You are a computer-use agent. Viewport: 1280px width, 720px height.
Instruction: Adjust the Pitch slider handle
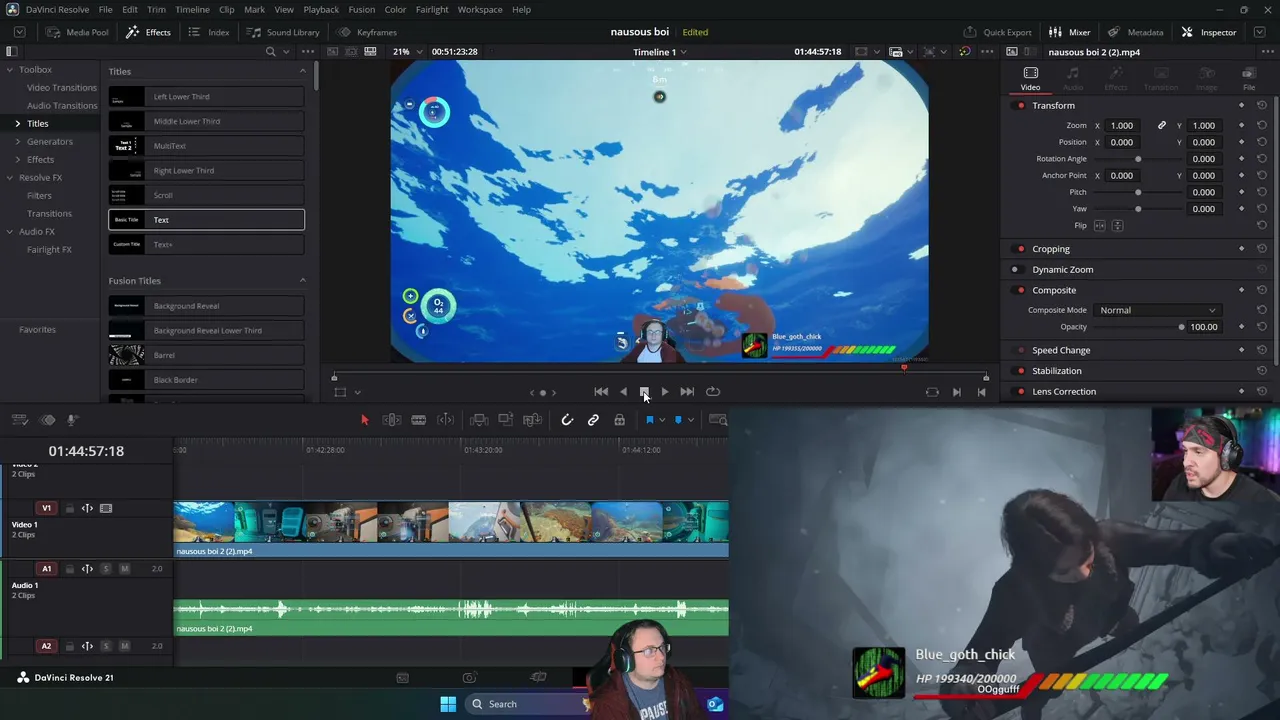click(1138, 192)
